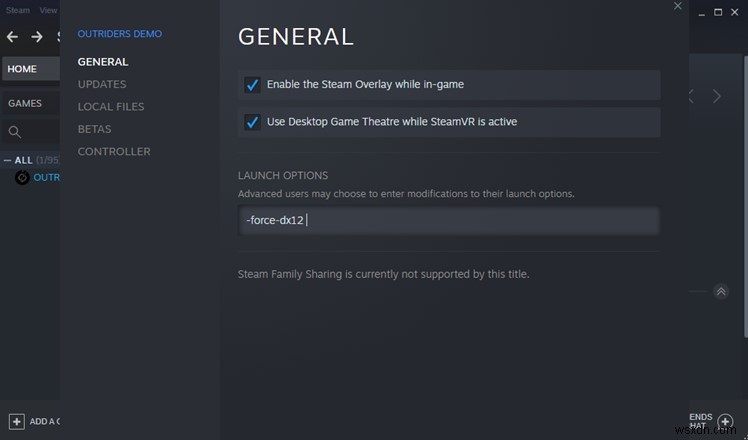Screen dimensions: 748x440
Task: Switch to the Updates tab
Action: click(x=101, y=84)
